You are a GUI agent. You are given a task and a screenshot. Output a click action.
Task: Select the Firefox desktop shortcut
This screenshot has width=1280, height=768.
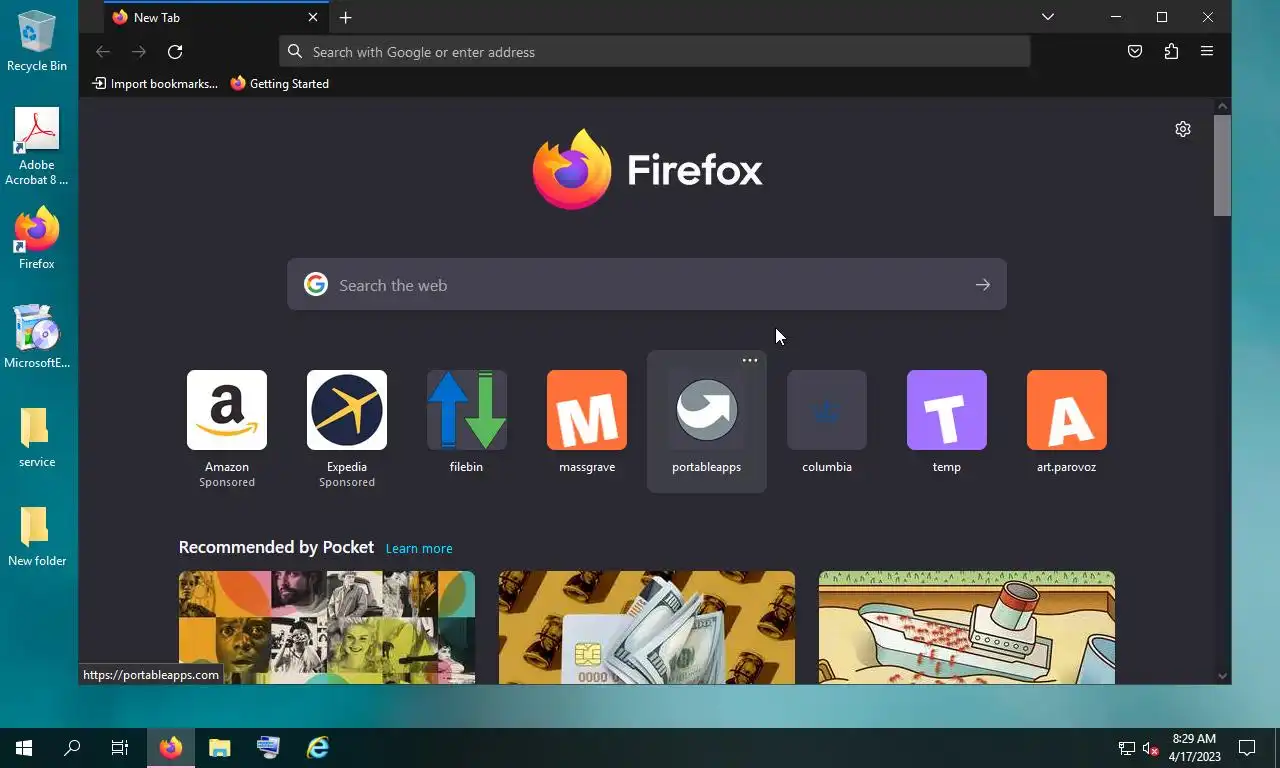coord(37,239)
